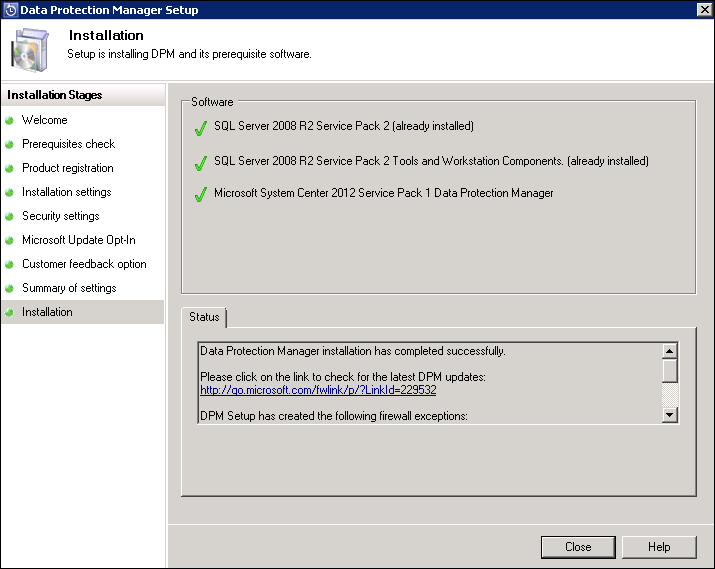Select the Installation settings stage

[67, 192]
